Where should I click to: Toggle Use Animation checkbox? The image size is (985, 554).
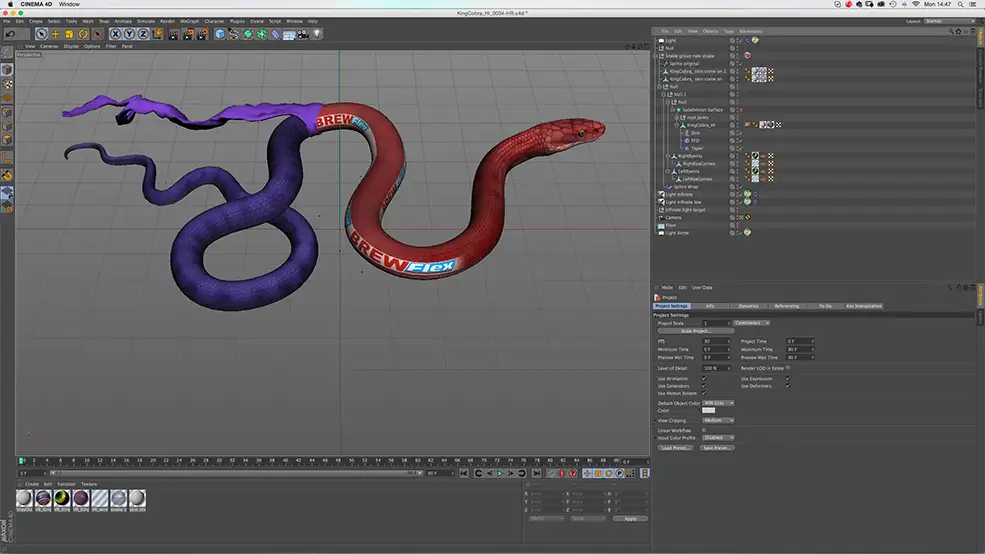click(x=704, y=379)
